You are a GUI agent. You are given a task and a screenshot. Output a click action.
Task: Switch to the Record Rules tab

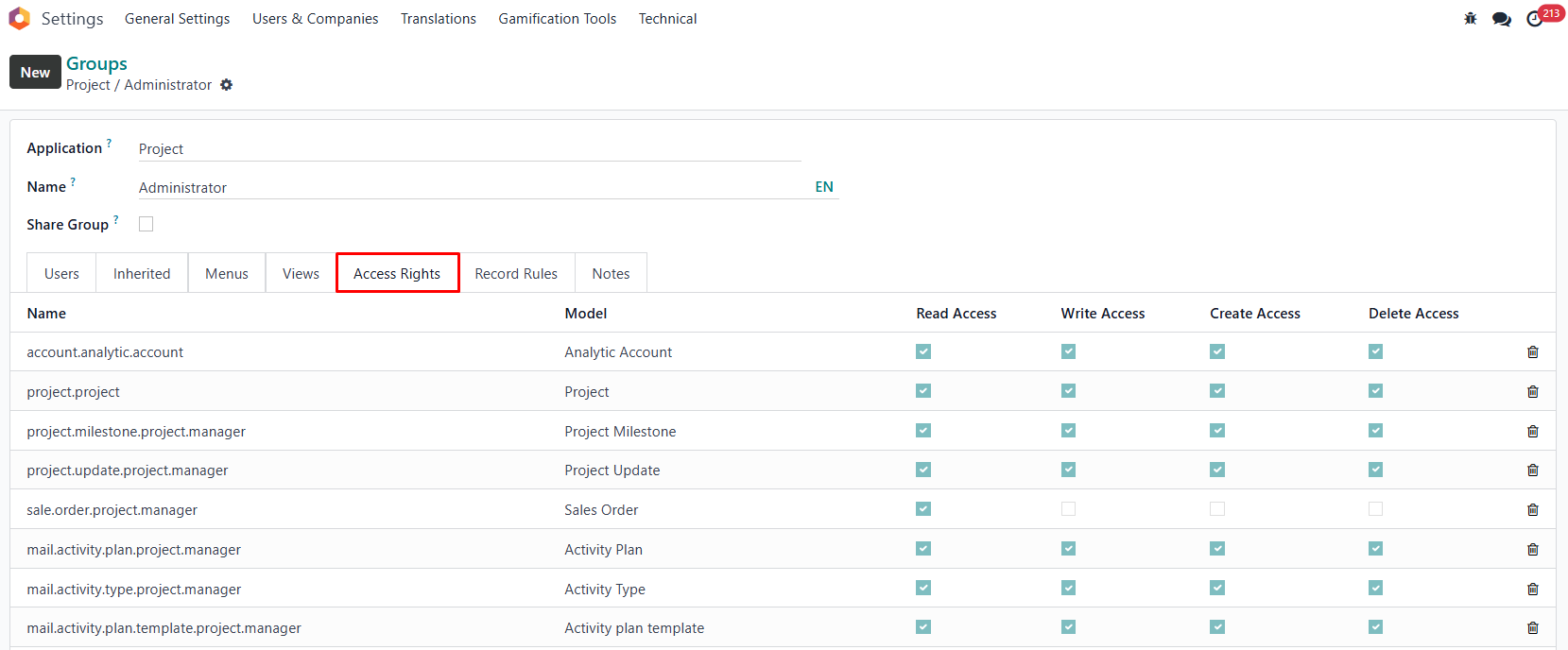[x=516, y=274]
